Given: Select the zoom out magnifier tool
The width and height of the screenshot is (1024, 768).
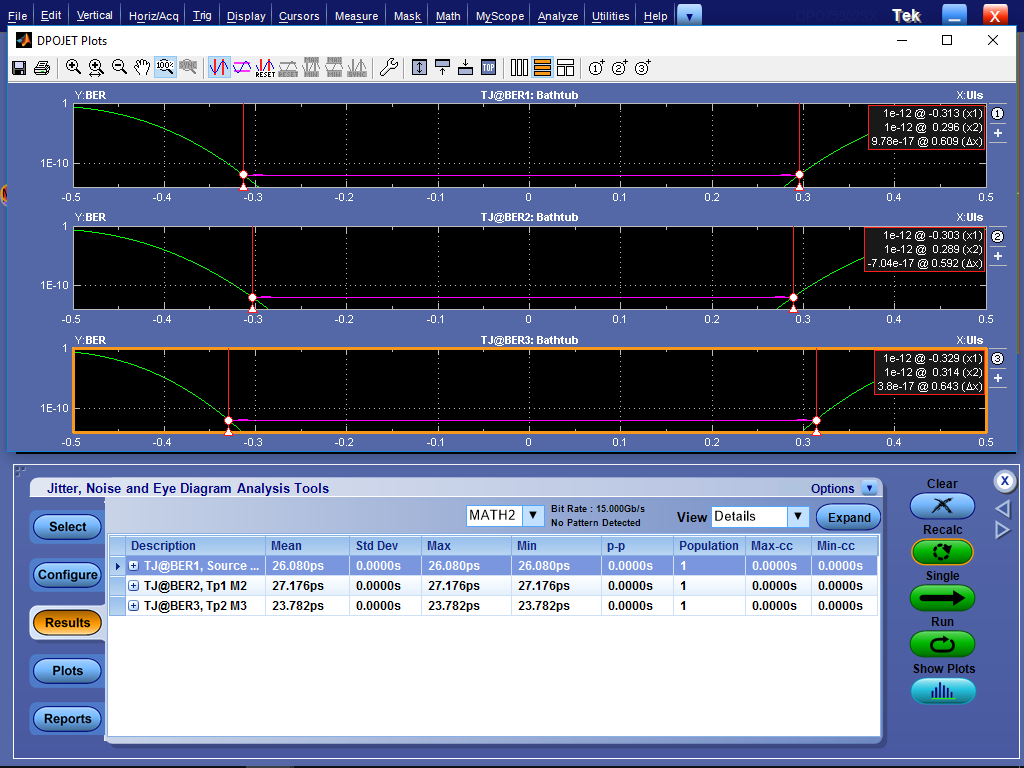Looking at the screenshot, I should coord(119,67).
